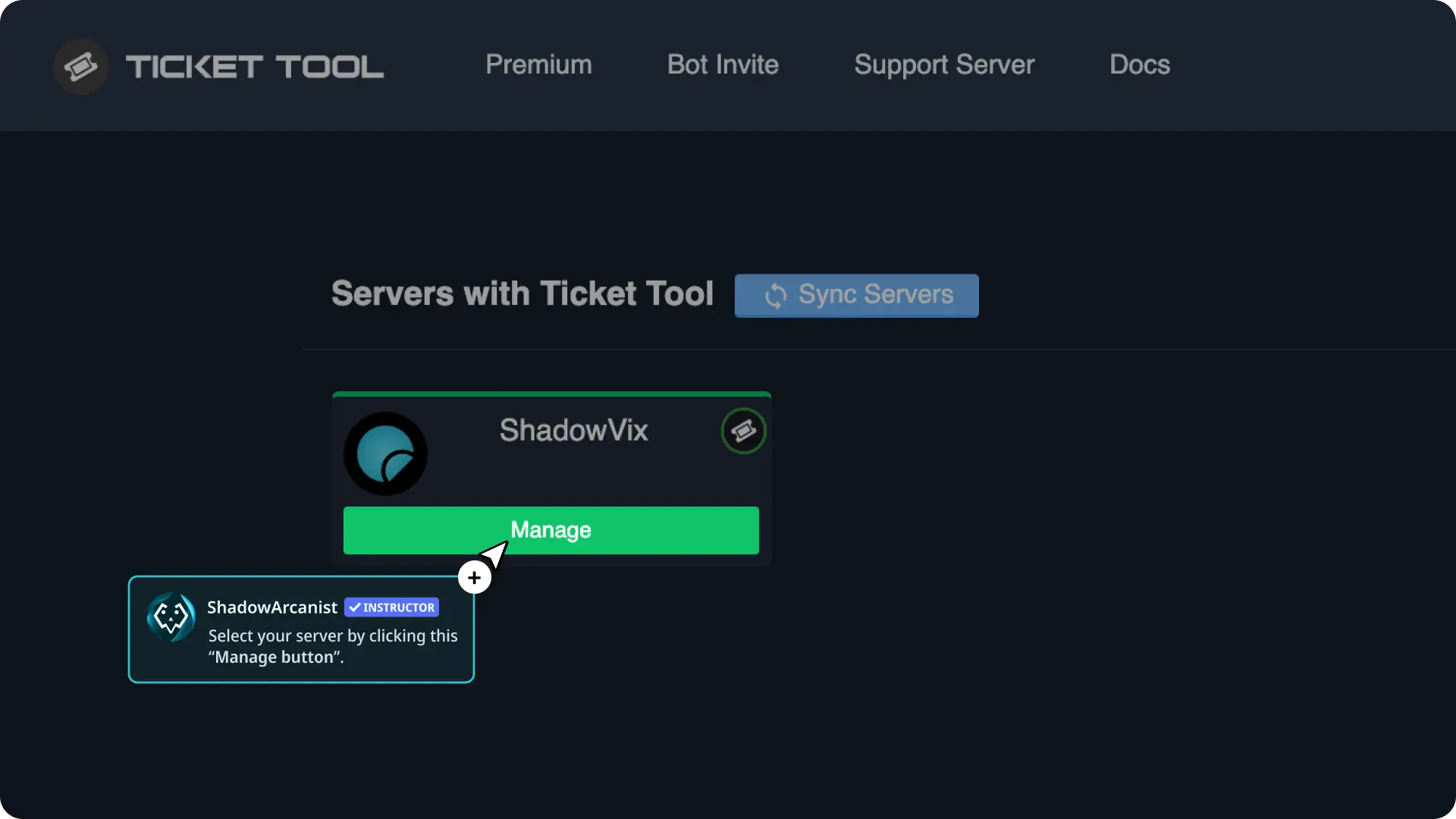Screen dimensions: 1456x819
Task: Open the Bot Invite link
Action: pos(723,64)
